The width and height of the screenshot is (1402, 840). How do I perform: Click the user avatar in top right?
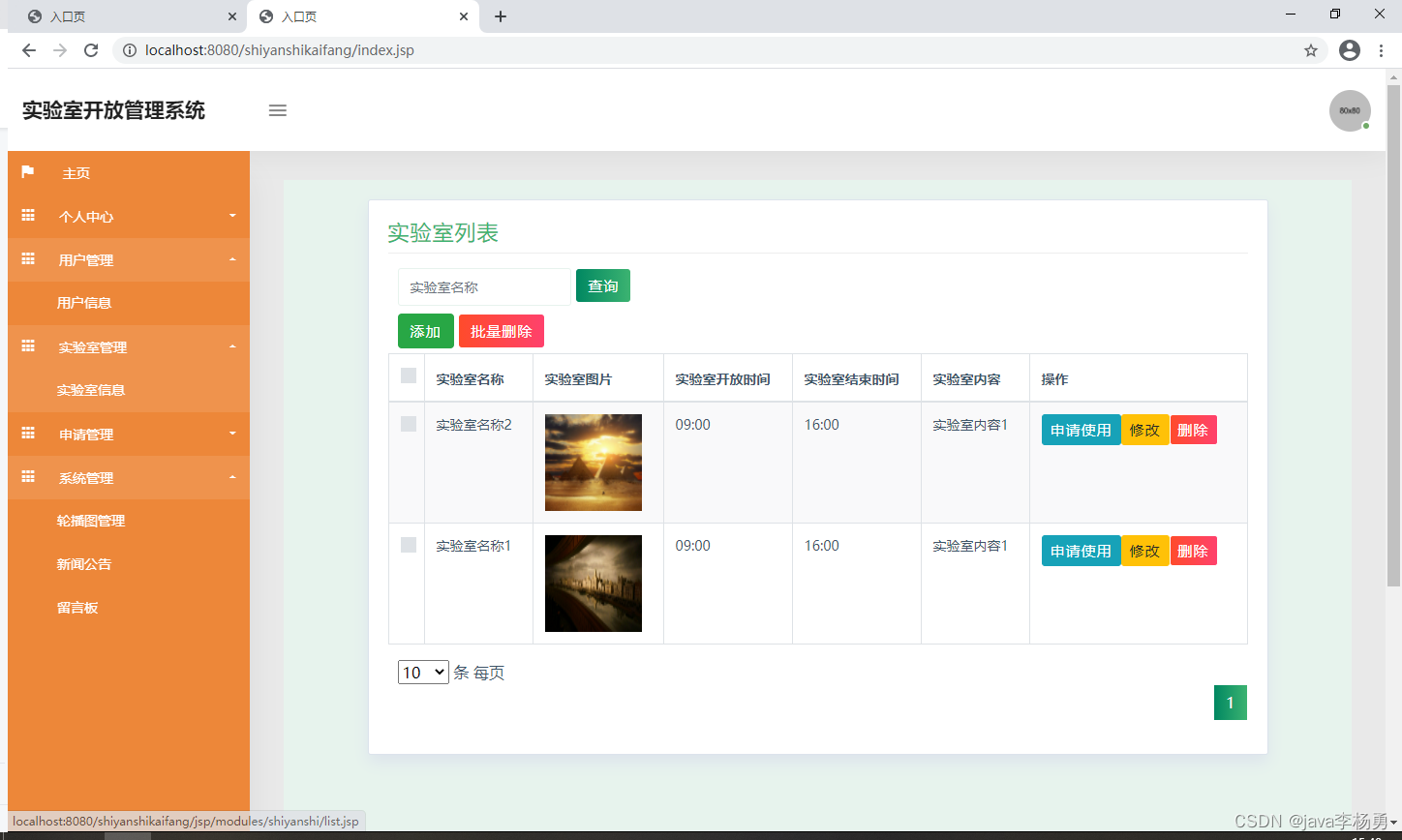tap(1350, 110)
